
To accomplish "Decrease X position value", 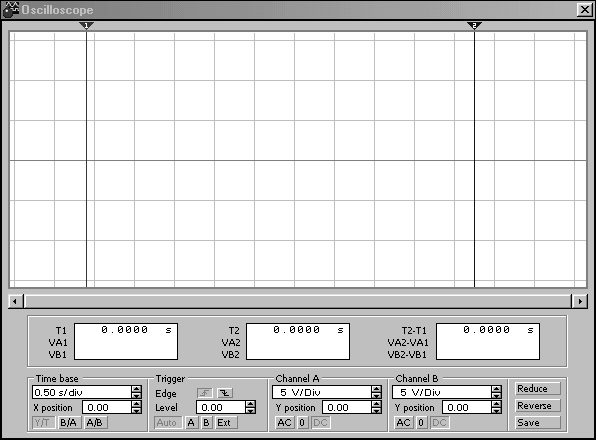I will point(137,411).
